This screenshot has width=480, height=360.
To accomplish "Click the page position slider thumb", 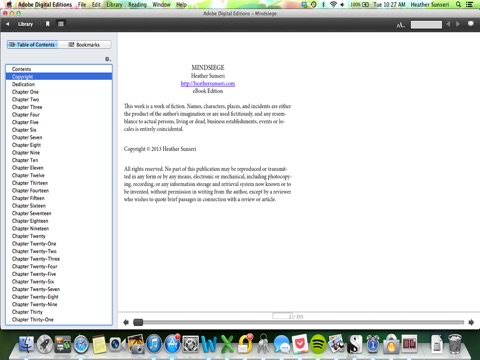I will (138, 322).
